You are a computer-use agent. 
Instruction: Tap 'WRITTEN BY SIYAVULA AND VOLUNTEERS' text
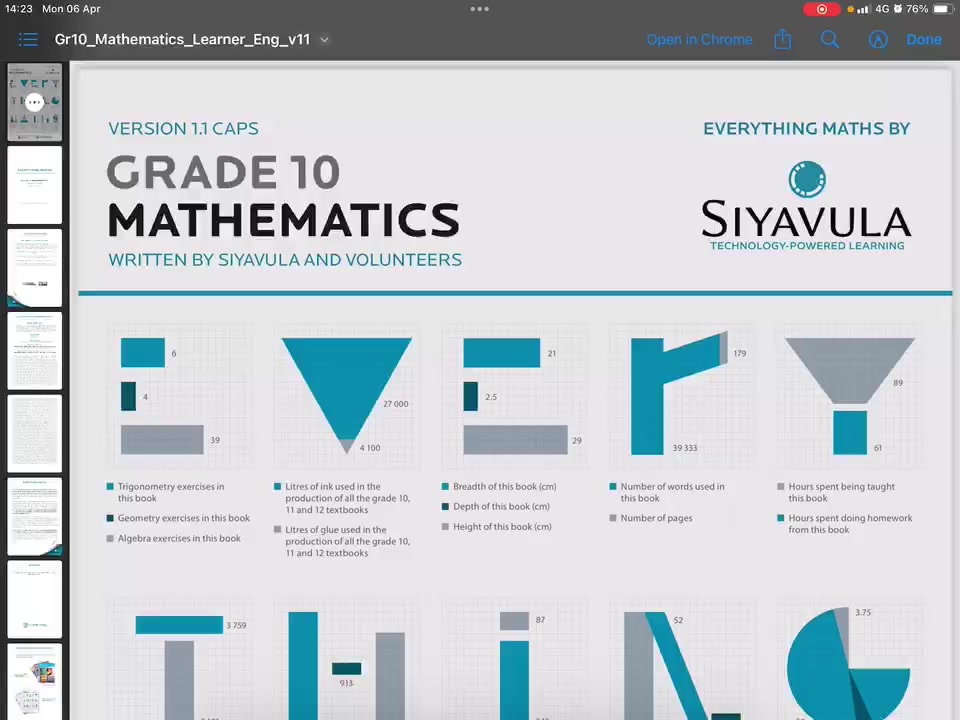pyautogui.click(x=285, y=260)
